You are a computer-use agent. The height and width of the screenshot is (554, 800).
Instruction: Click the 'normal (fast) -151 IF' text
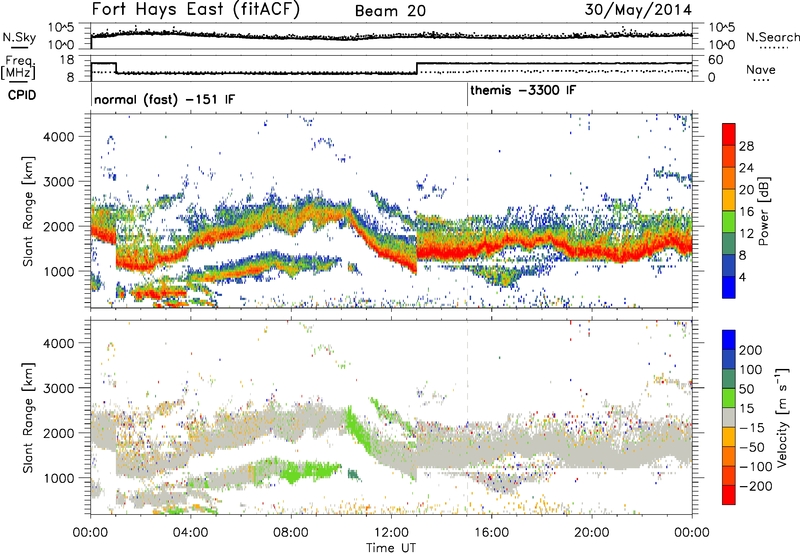coord(164,99)
